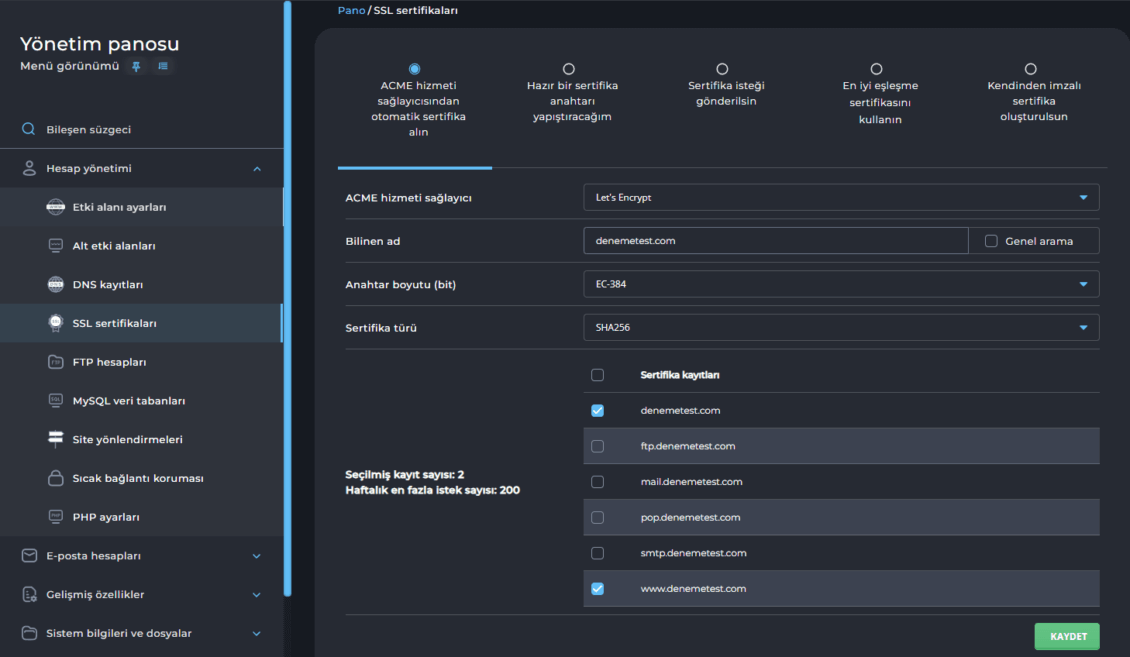Uncheck the www.denemetest.com record
1130x657 pixels.
[598, 589]
